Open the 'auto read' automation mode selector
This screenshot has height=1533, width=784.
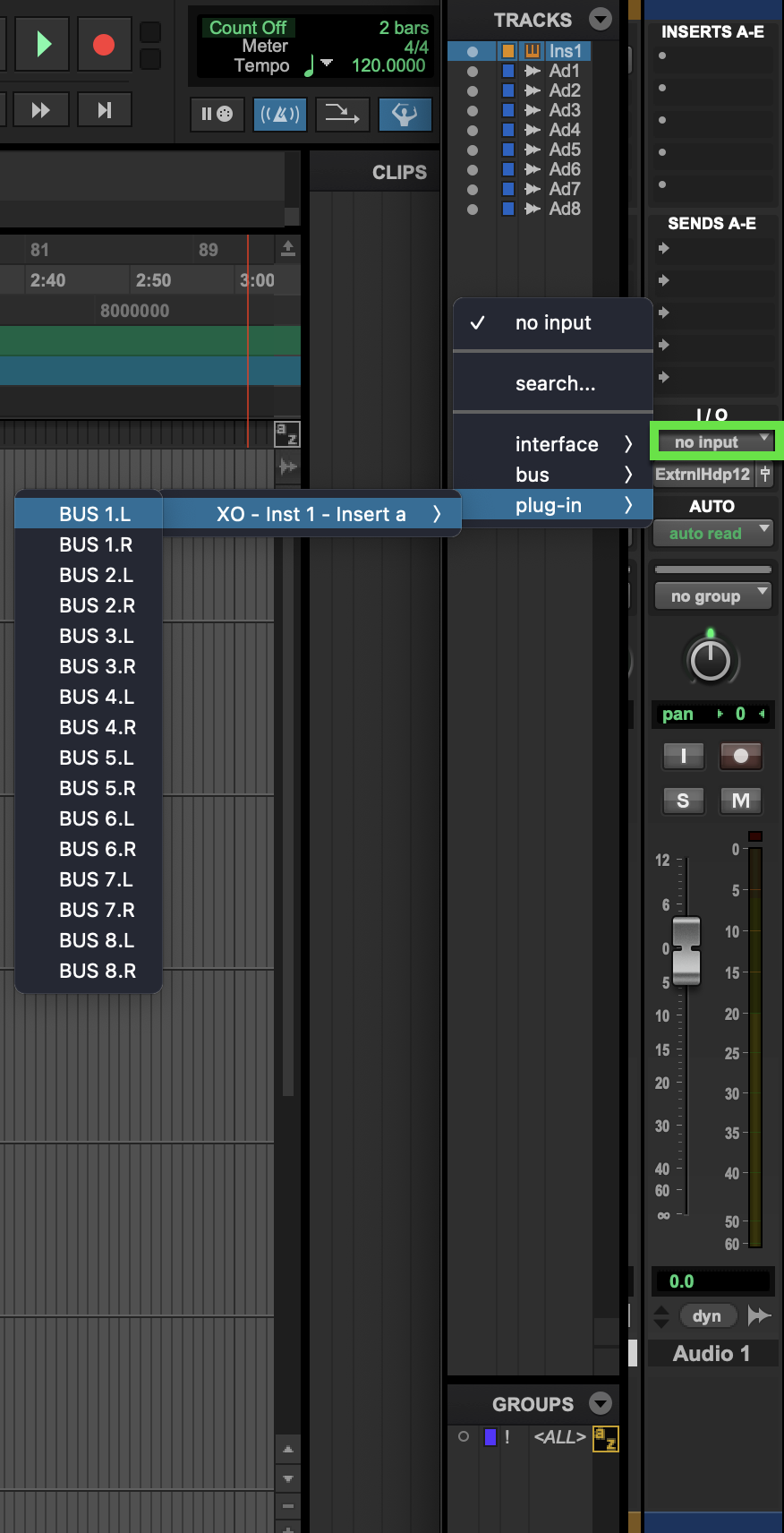pyautogui.click(x=713, y=533)
